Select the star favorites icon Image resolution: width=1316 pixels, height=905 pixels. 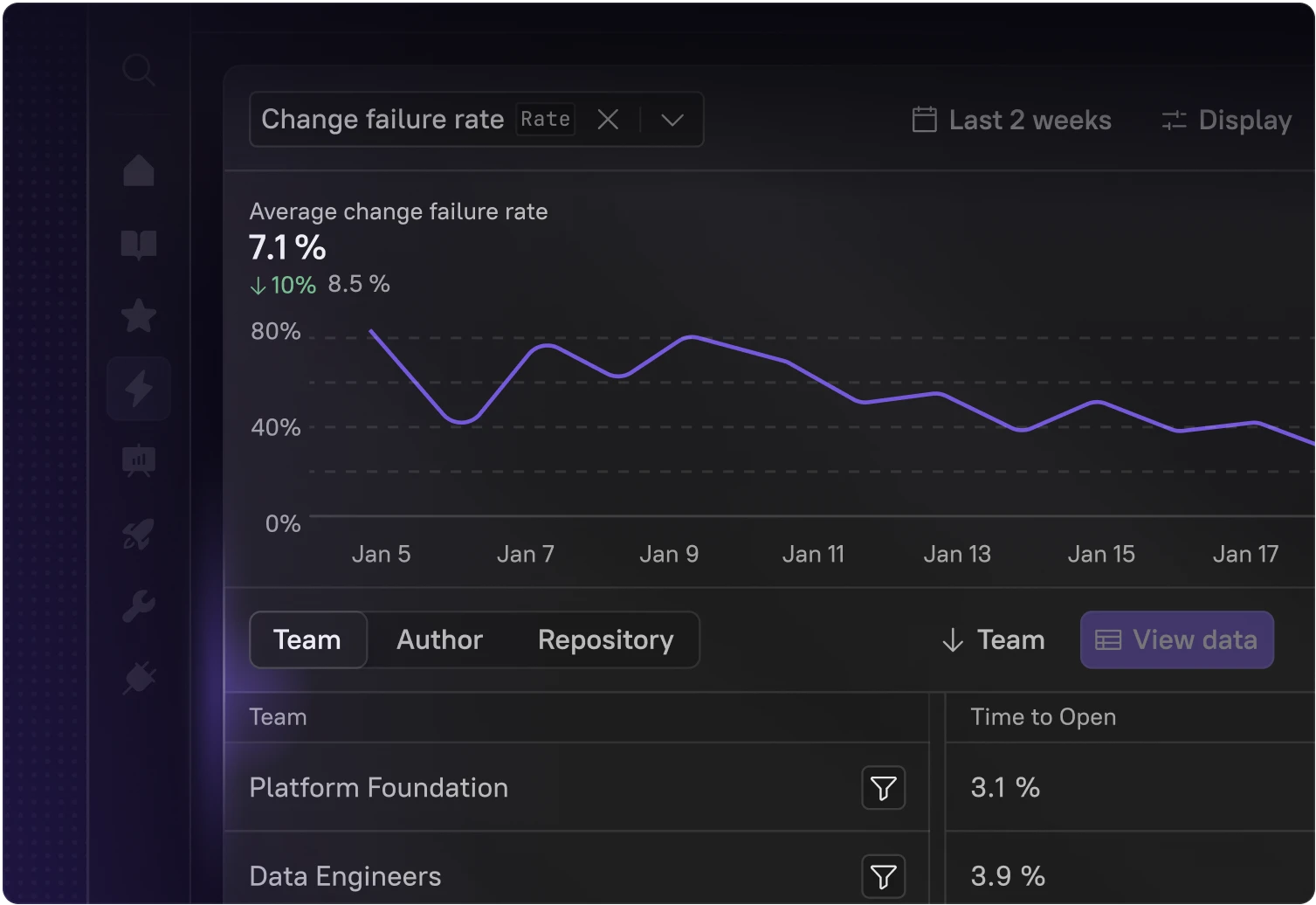[139, 316]
